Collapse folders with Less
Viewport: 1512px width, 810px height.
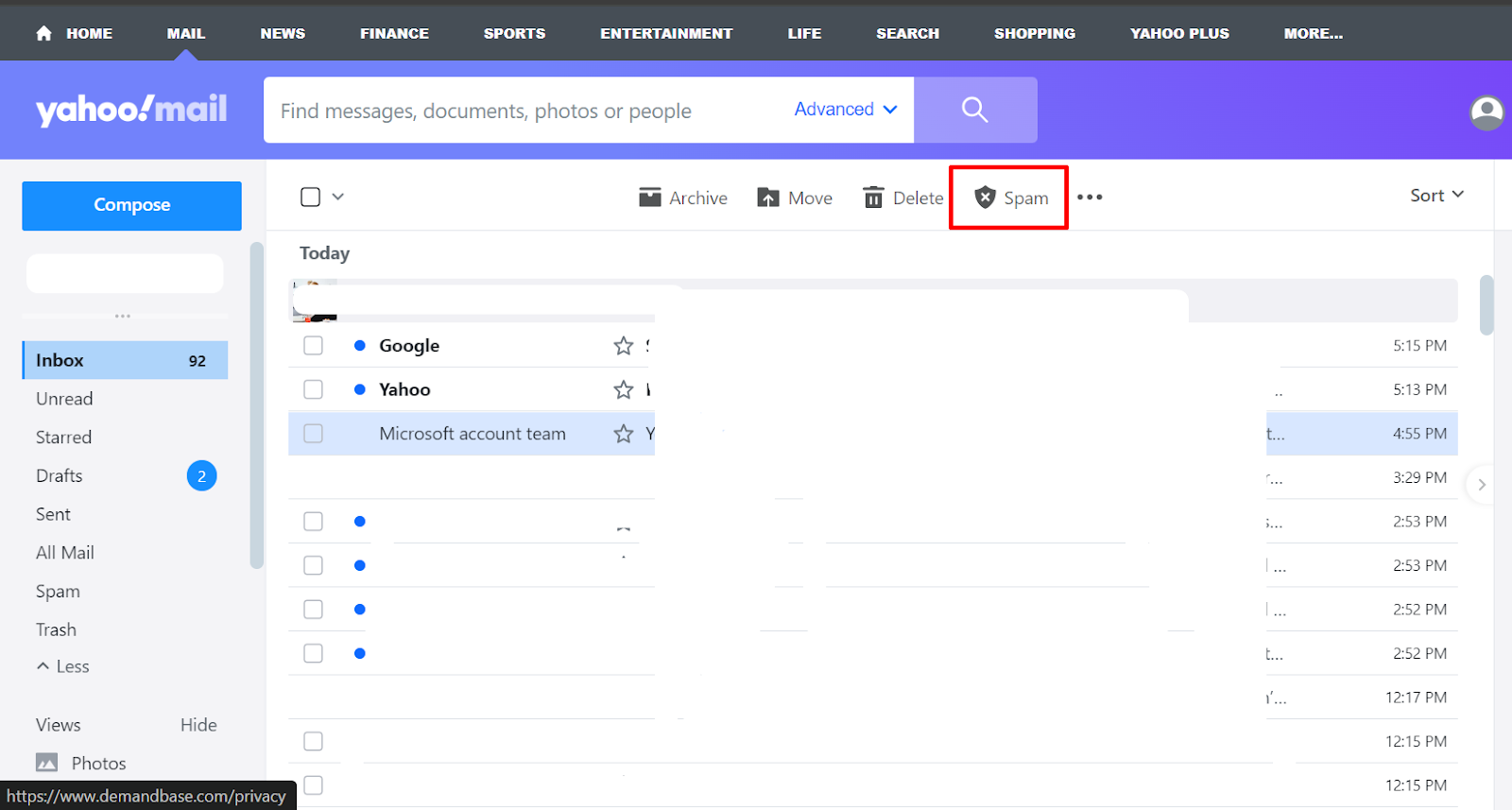click(x=63, y=666)
